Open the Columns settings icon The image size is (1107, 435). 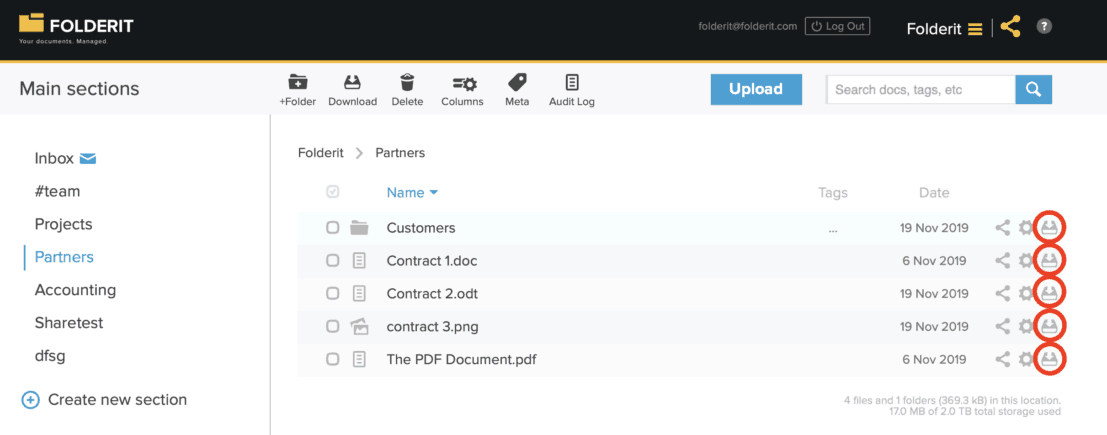pyautogui.click(x=465, y=83)
